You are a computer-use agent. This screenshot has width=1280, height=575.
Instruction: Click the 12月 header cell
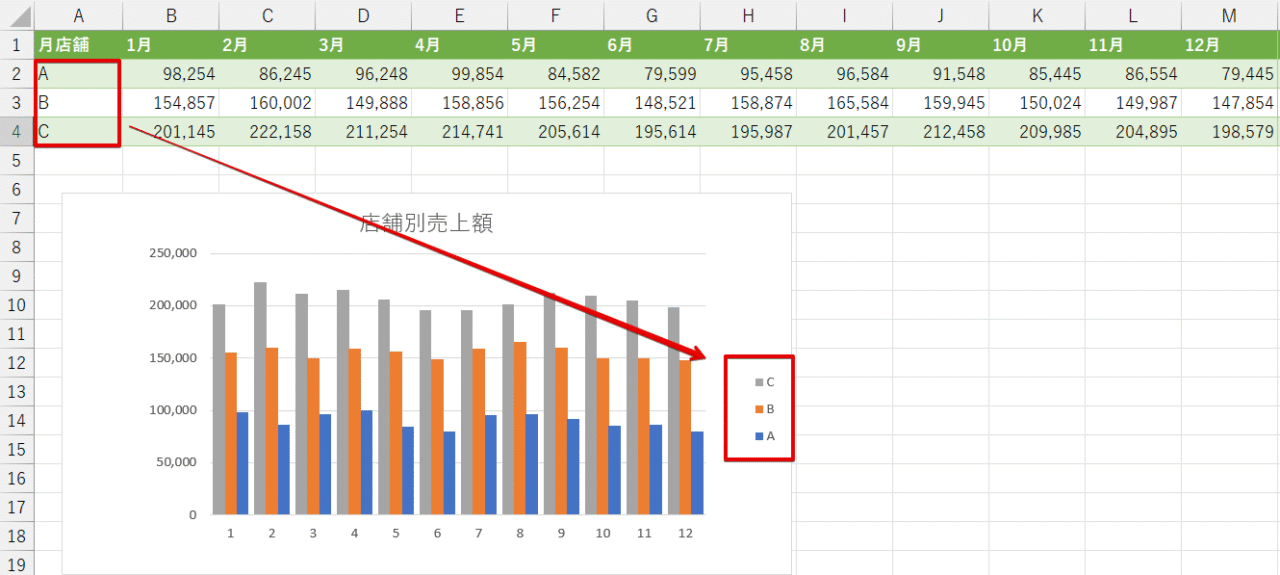point(1229,45)
